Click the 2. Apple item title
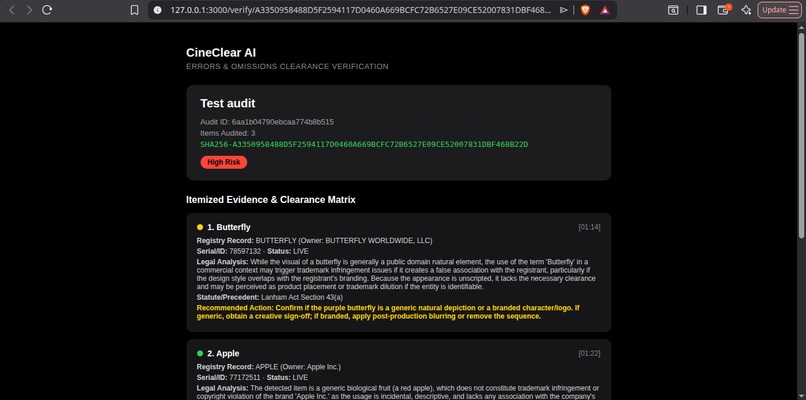 point(223,354)
